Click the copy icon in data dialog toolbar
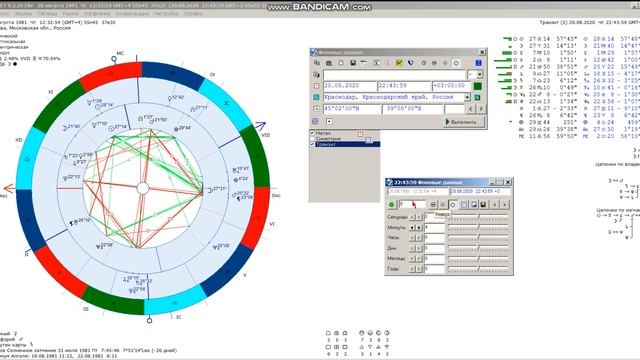640x360 pixels. tap(317, 63)
